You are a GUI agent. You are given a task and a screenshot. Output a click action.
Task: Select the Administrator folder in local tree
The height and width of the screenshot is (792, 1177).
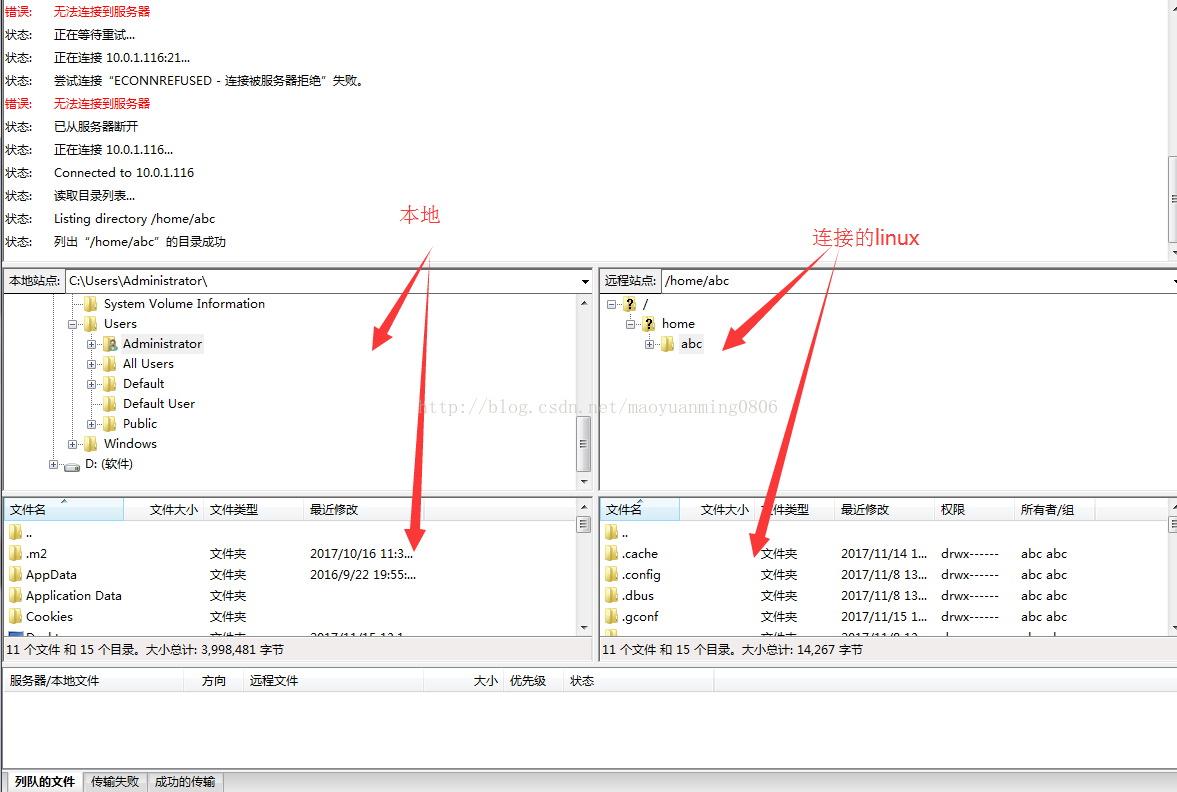pos(162,344)
